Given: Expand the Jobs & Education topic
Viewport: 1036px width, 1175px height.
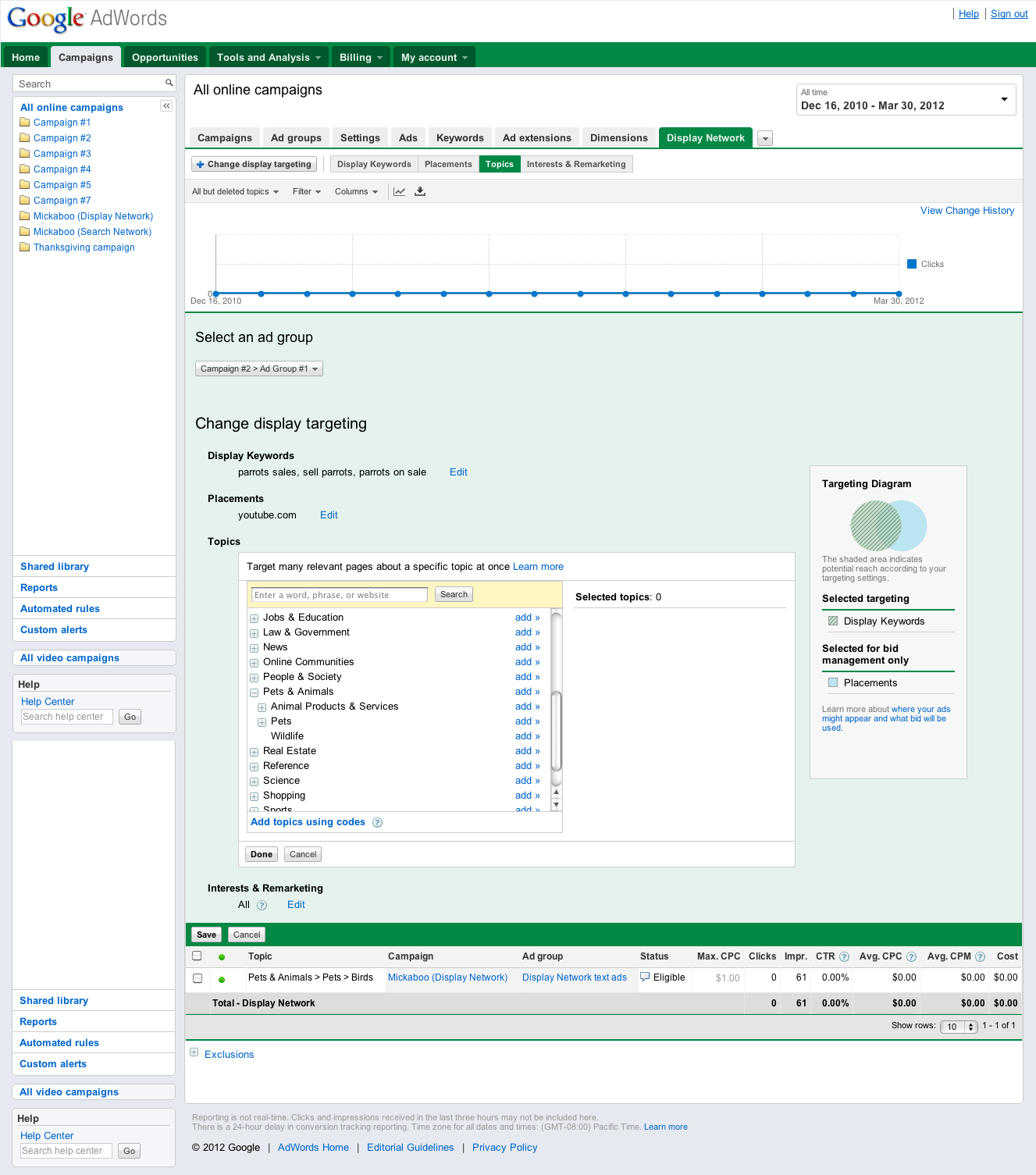Looking at the screenshot, I should point(254,618).
